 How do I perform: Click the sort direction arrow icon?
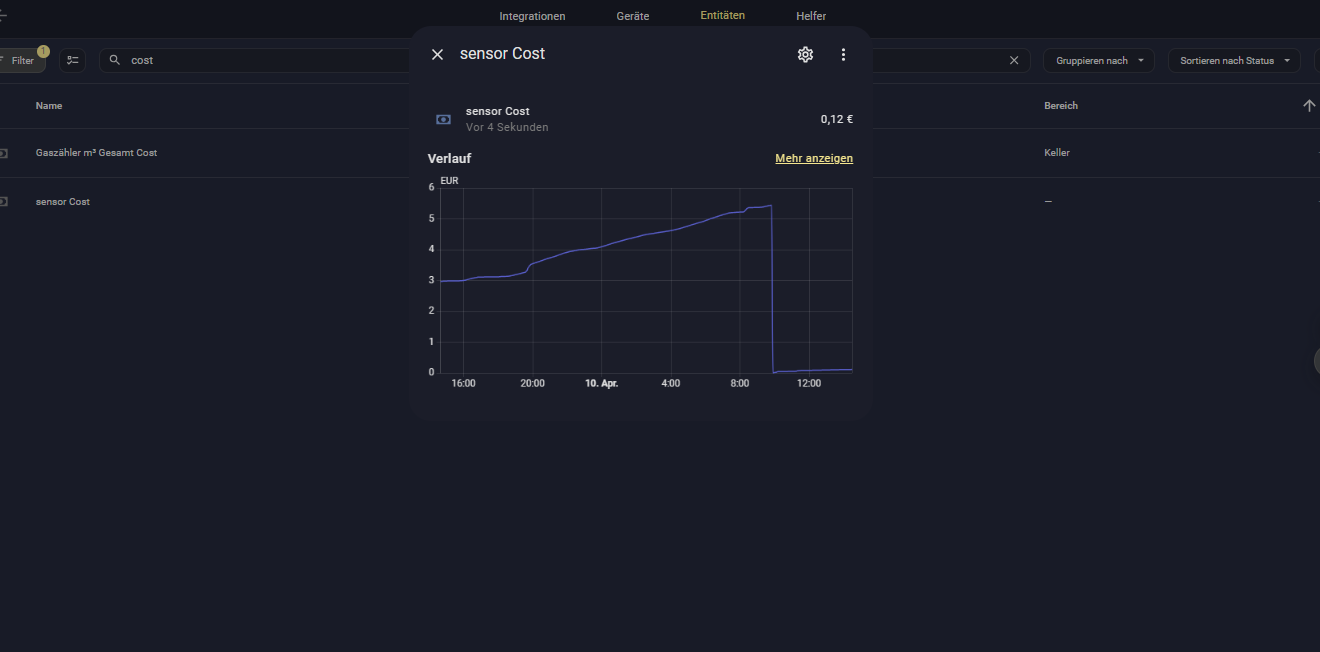click(x=1309, y=105)
